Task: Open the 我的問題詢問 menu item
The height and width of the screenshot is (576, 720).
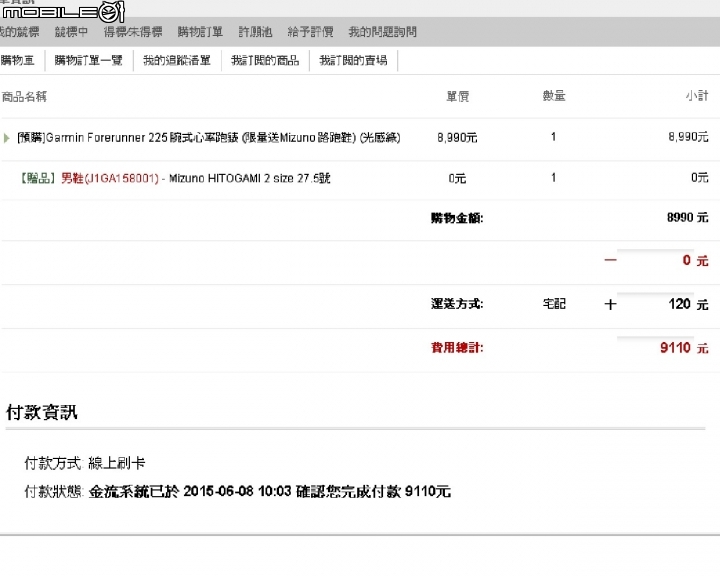Action: coord(382,32)
